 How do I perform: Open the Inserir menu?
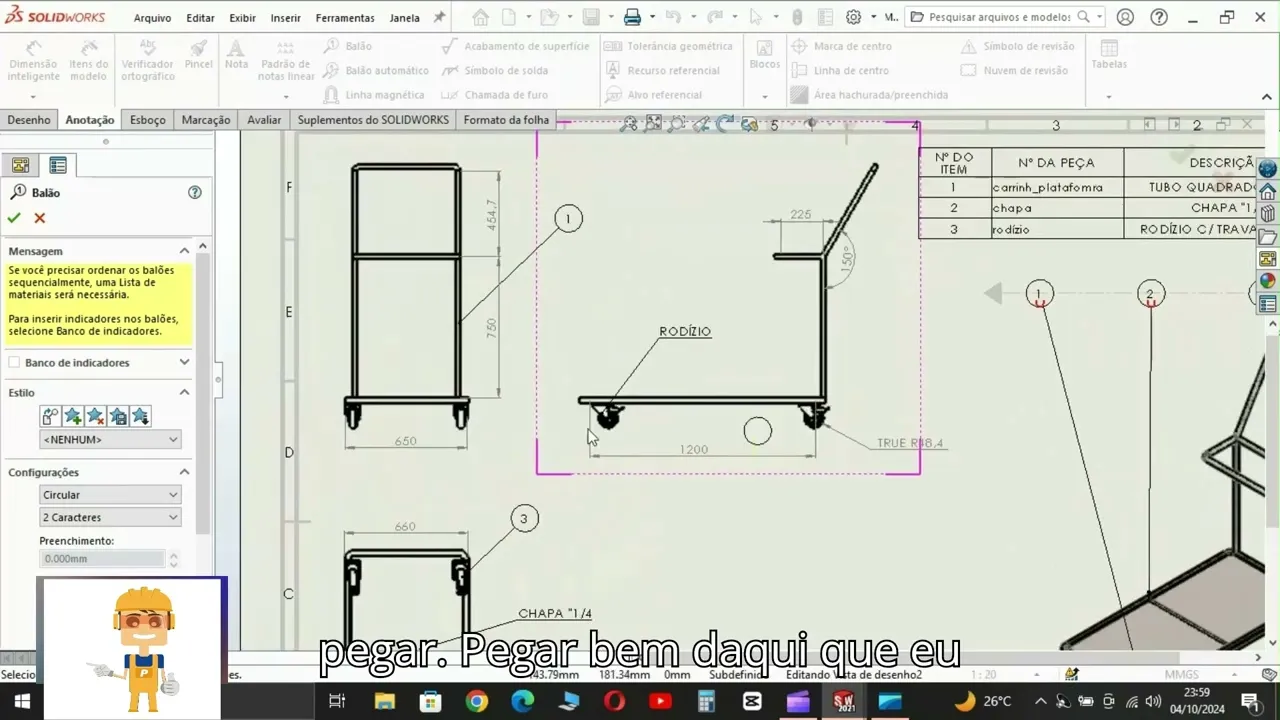pyautogui.click(x=285, y=18)
